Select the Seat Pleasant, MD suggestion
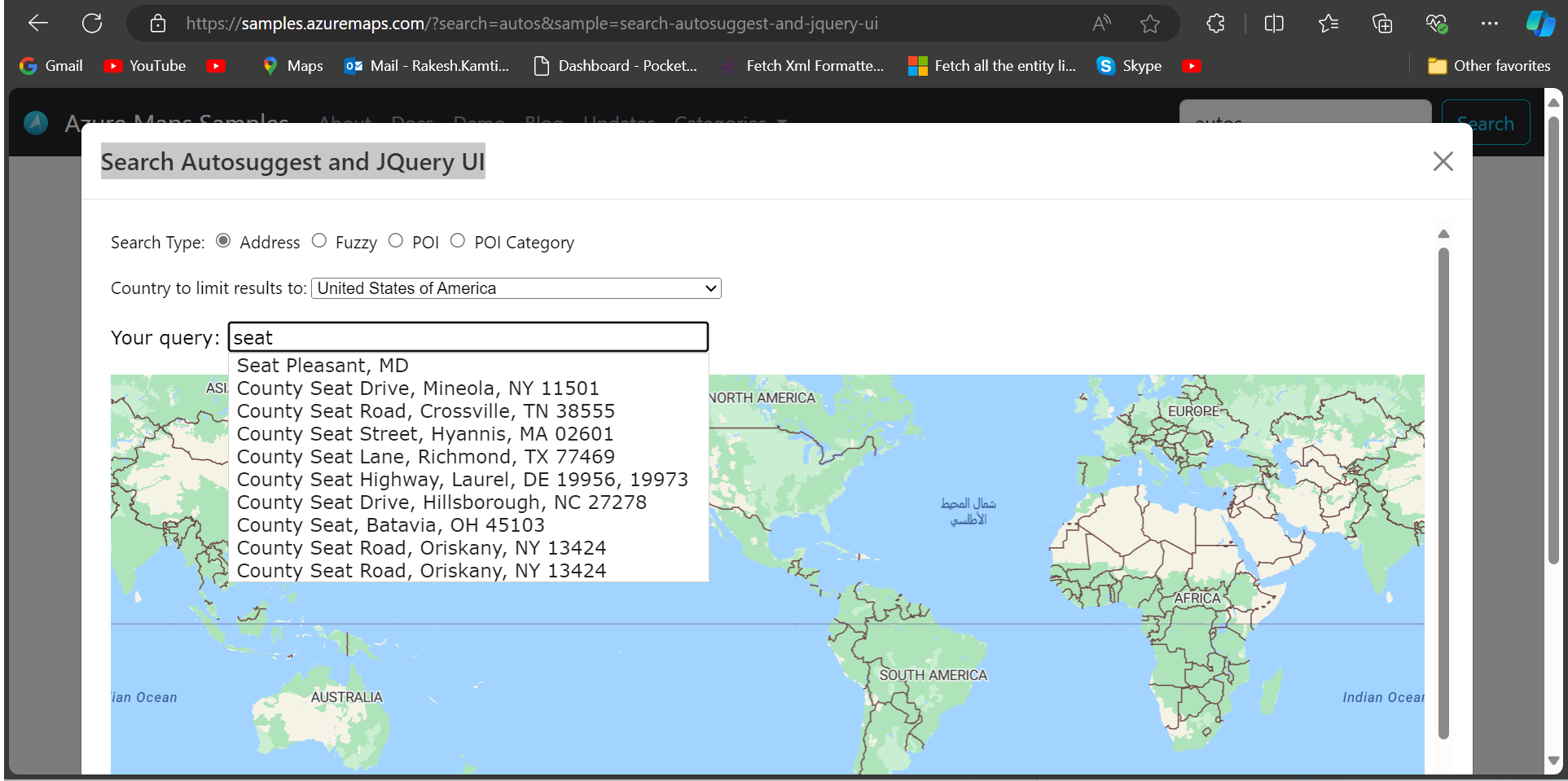1568x781 pixels. click(x=322, y=365)
